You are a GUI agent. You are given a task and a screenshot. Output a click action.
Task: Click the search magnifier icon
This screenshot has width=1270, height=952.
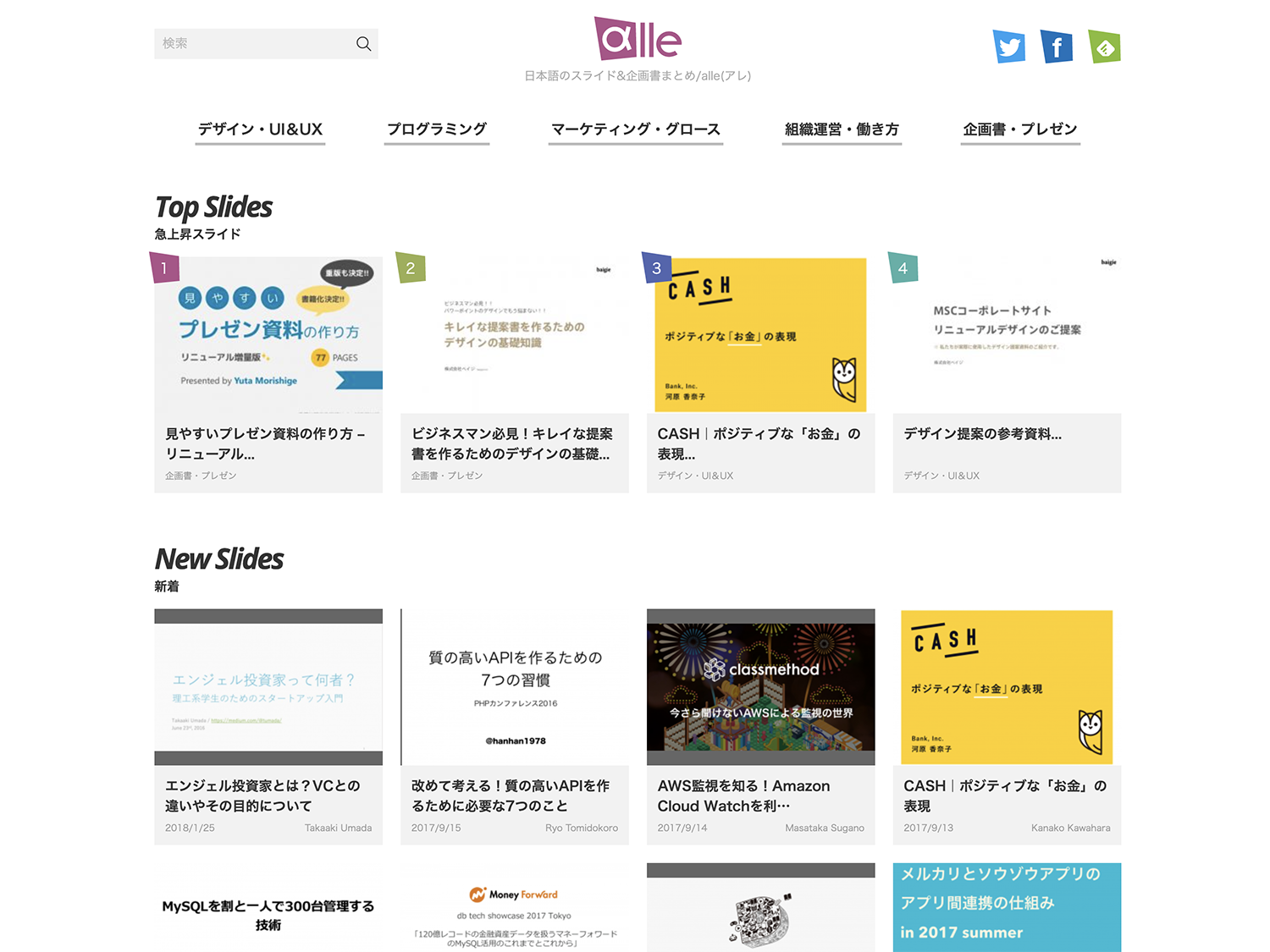[x=363, y=44]
